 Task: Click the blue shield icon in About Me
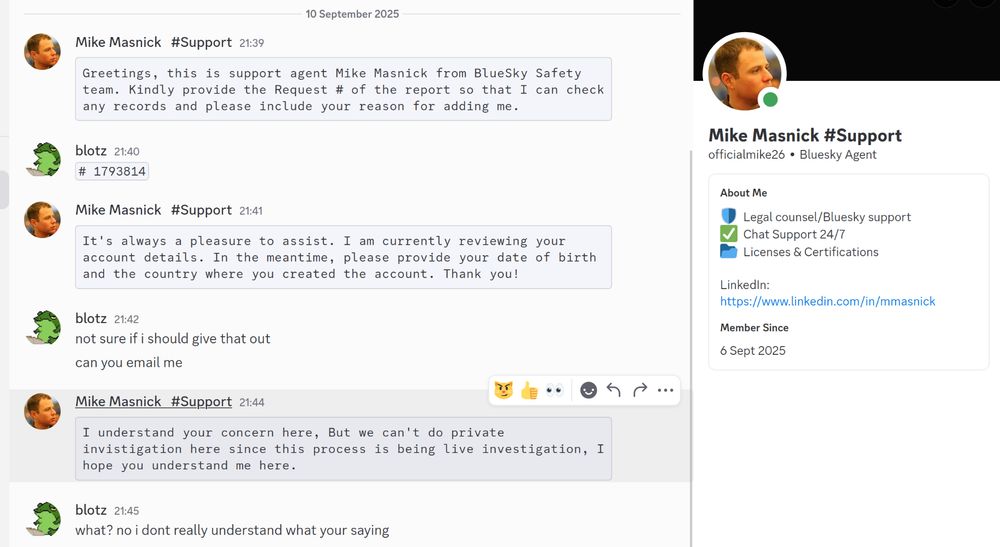coord(728,216)
